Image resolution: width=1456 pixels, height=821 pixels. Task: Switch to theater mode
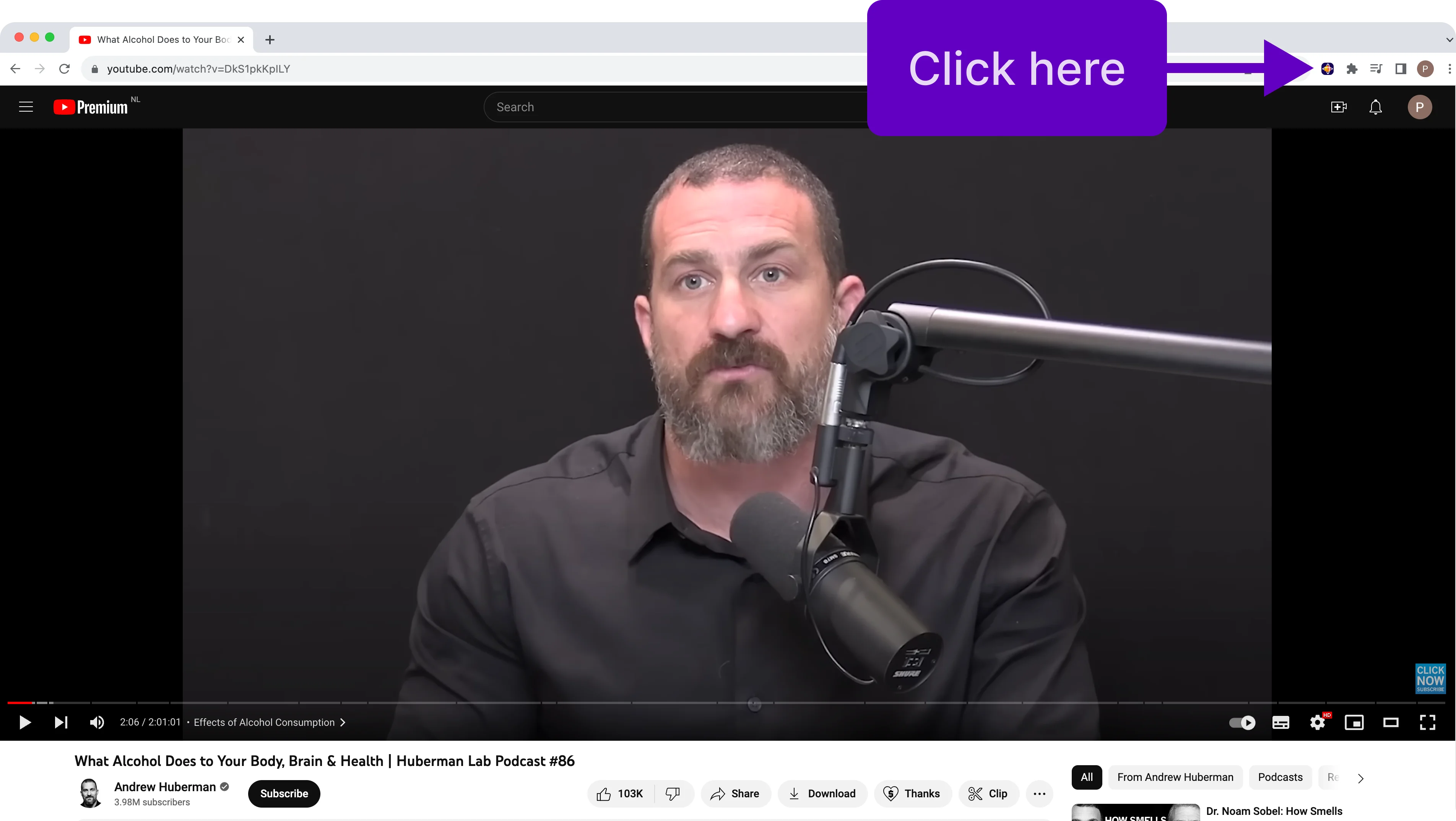1391,722
